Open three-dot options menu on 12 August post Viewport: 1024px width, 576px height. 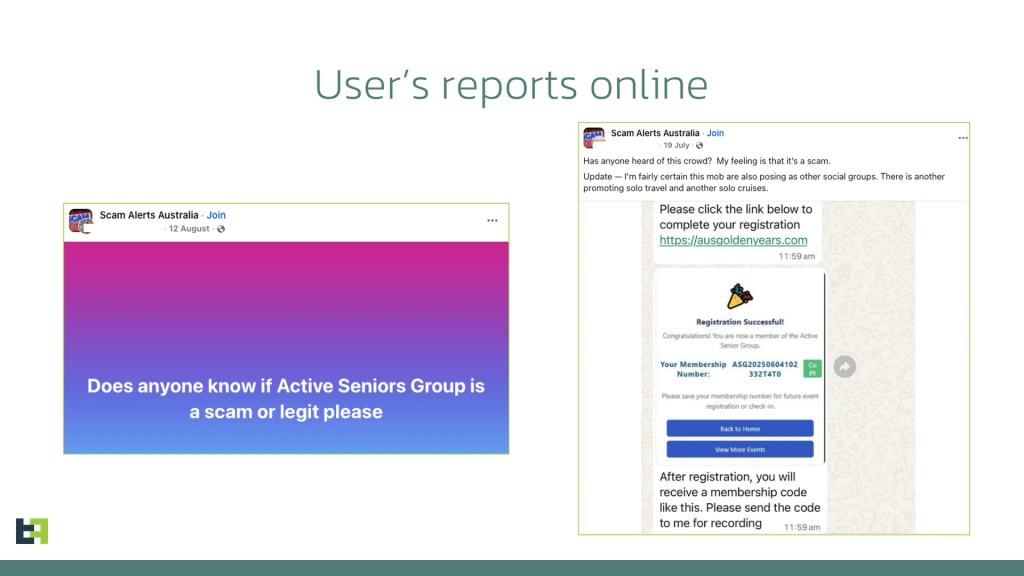(492, 220)
